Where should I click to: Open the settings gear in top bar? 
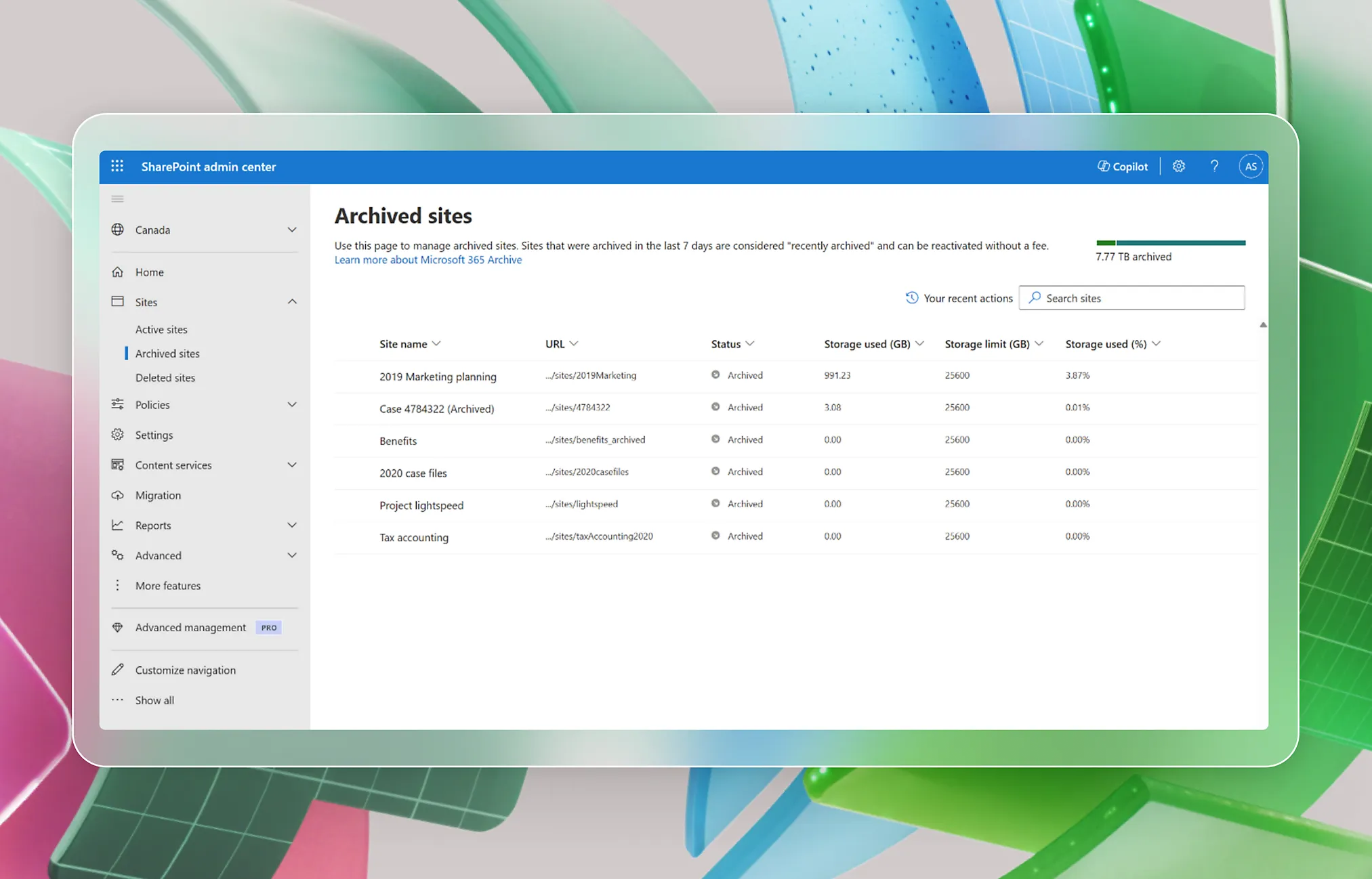[1179, 167]
